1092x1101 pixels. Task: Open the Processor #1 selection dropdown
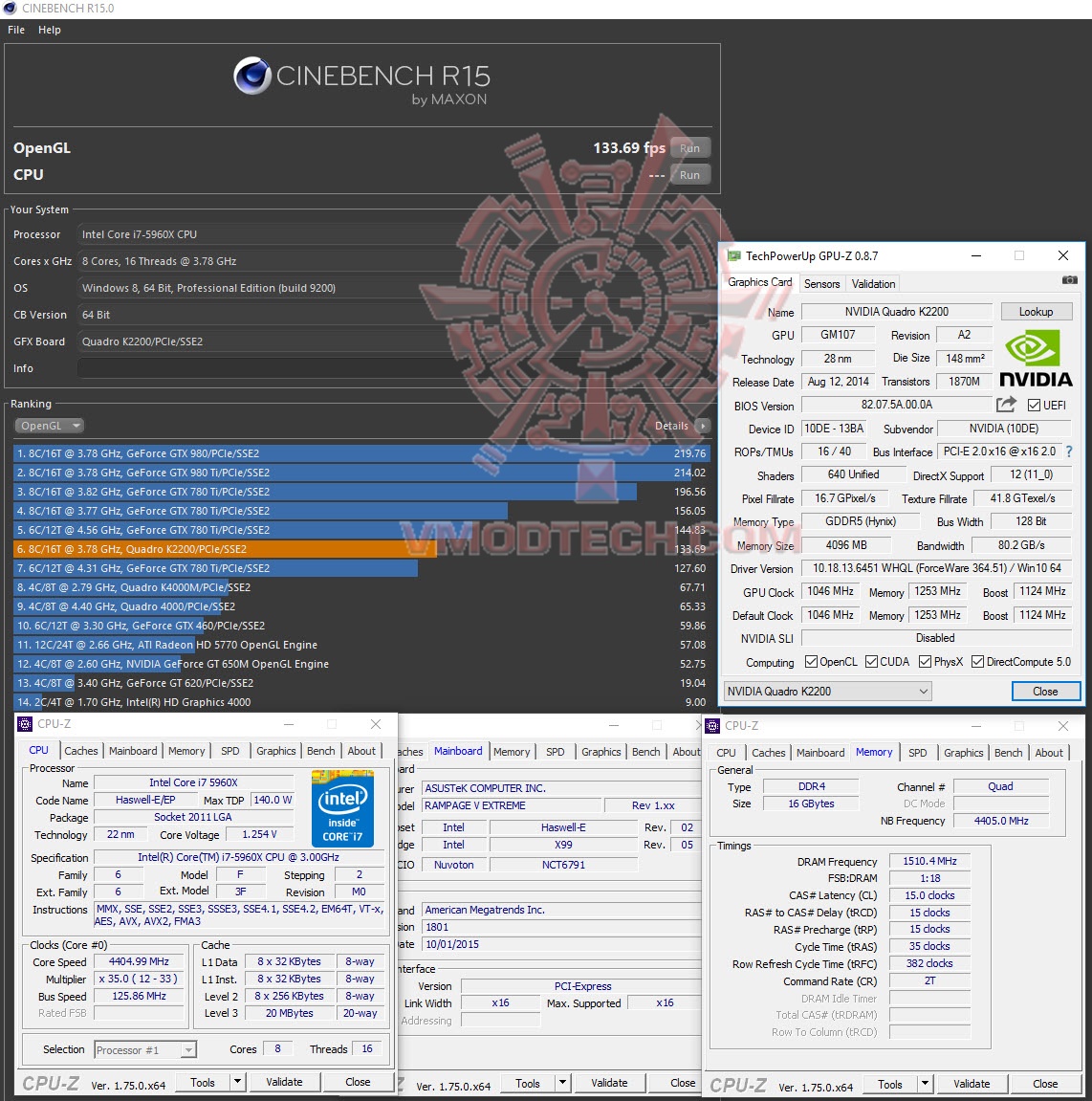[x=145, y=1049]
